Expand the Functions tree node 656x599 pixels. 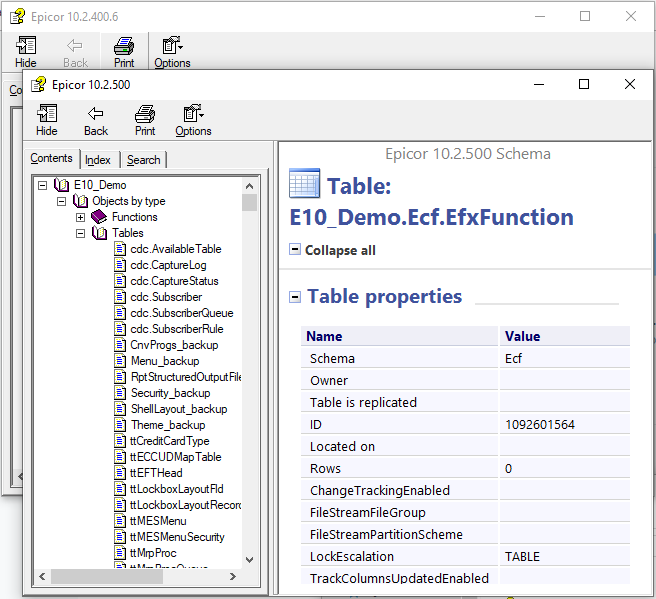click(x=80, y=218)
